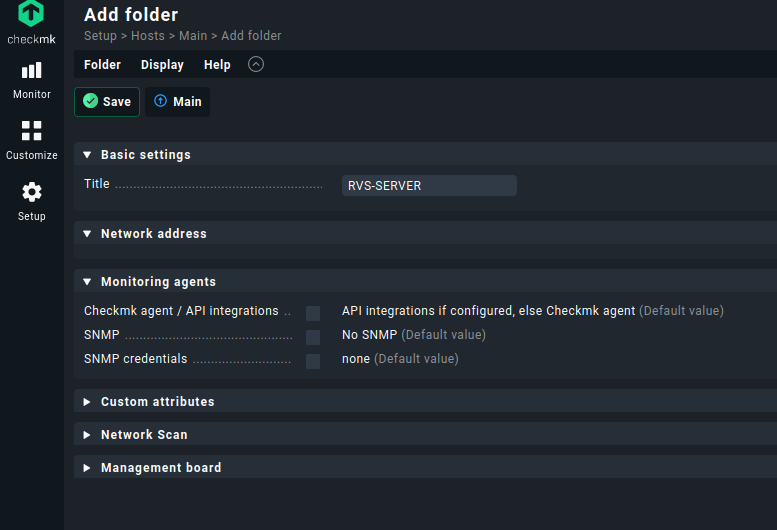Tick the SNMP attribute checkbox
This screenshot has width=777, height=530.
(x=313, y=337)
